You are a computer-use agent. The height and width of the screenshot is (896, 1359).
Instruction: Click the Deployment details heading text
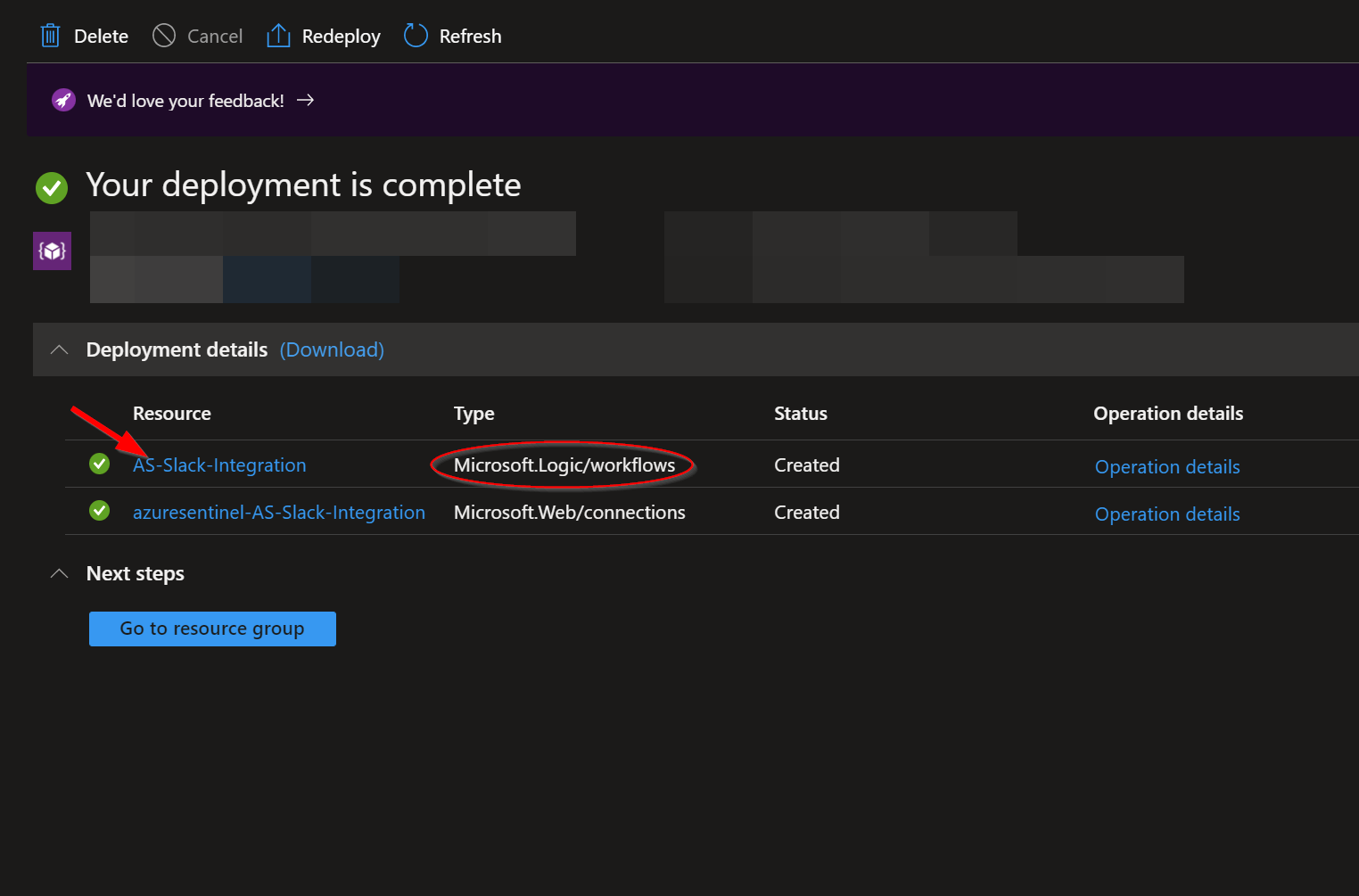(177, 349)
